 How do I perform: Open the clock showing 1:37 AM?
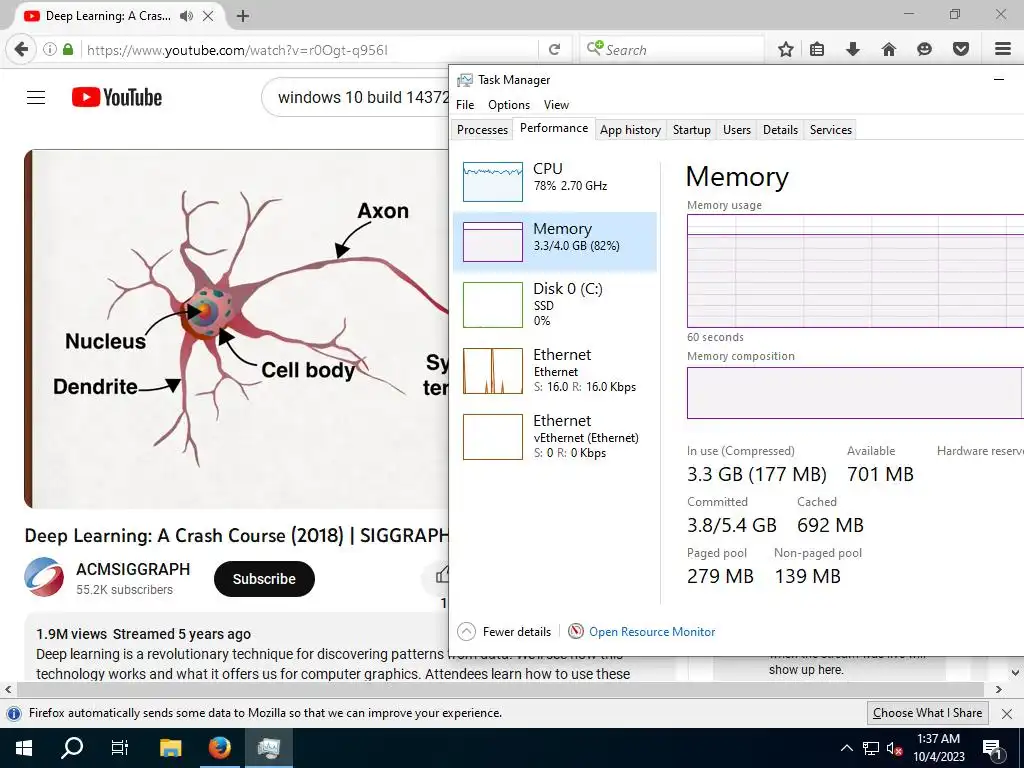pos(938,748)
